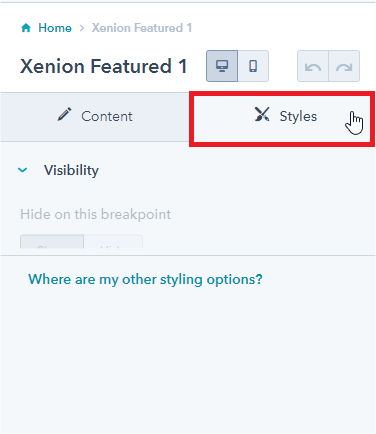Open 'Where are my other styling options?' link
The image size is (376, 434).
coord(145,279)
